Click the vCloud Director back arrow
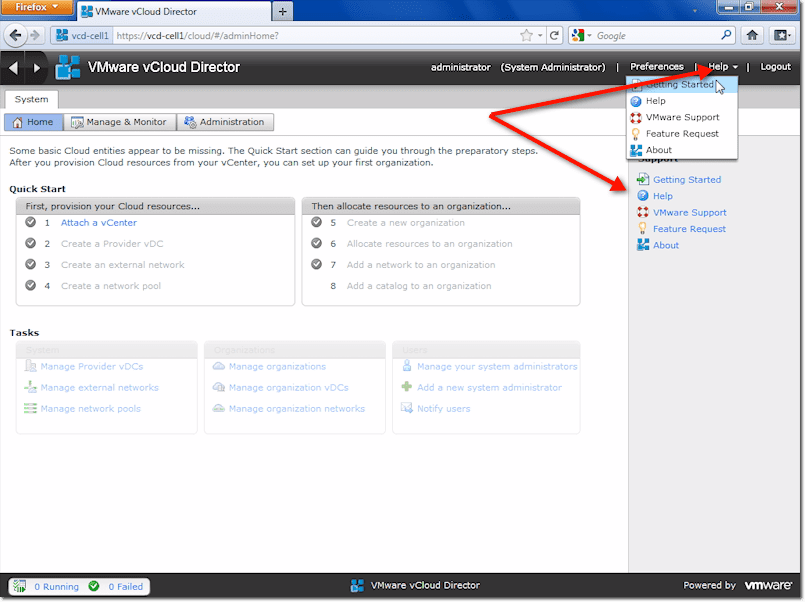Screen dimensions: 805x602 13,68
